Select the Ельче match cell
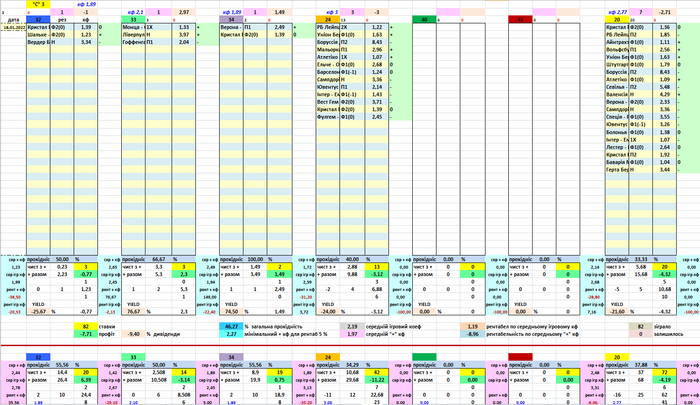The height and width of the screenshot is (405, 700). coord(328,65)
